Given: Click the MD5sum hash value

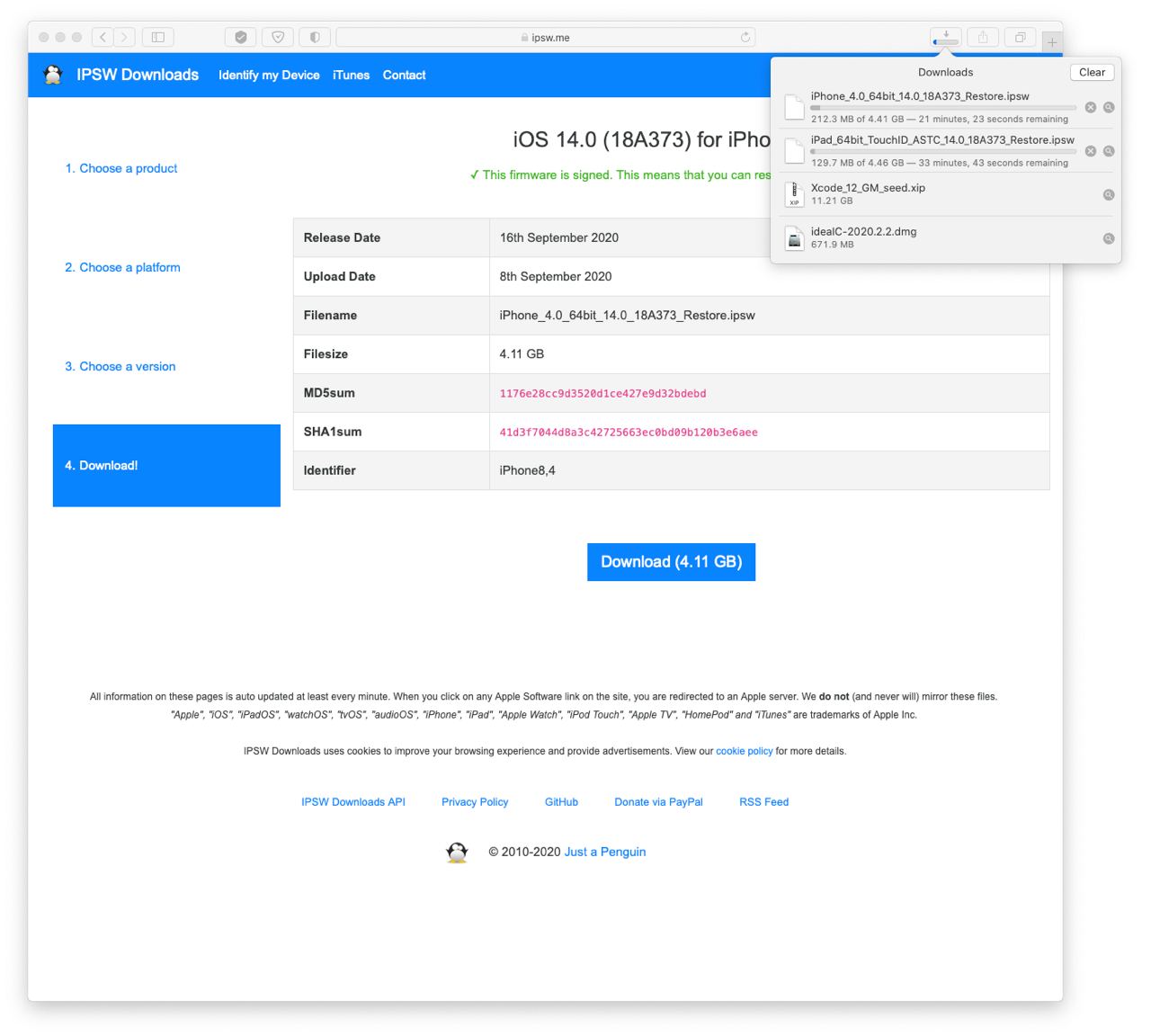Looking at the screenshot, I should point(602,393).
